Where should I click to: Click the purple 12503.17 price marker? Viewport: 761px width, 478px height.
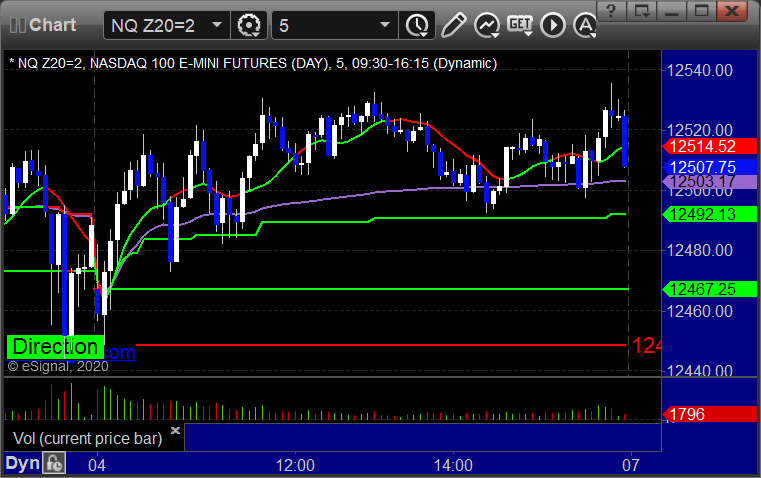[710, 182]
